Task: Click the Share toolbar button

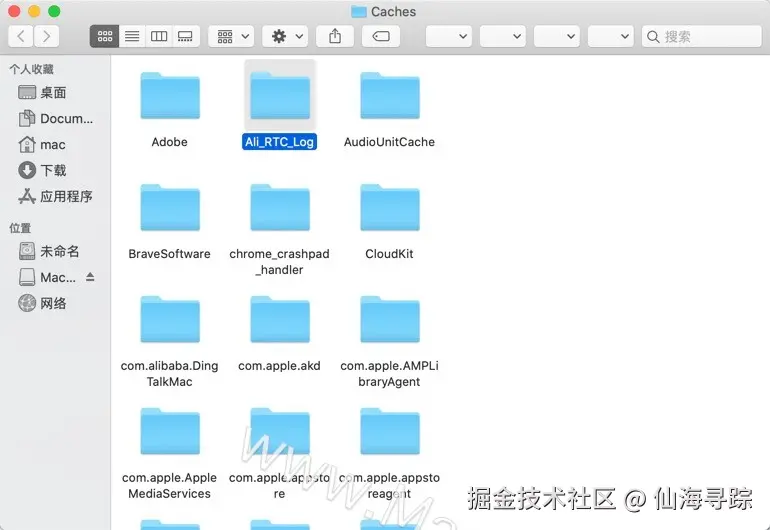Action: click(335, 36)
